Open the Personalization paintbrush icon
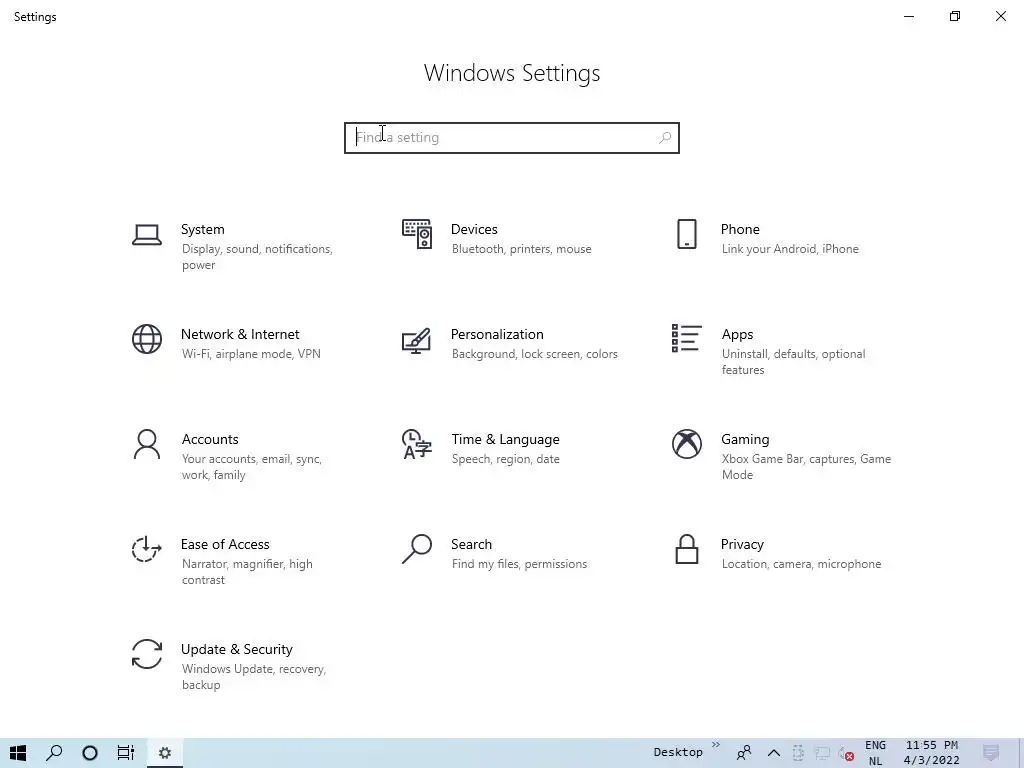1024x768 pixels. [x=417, y=340]
